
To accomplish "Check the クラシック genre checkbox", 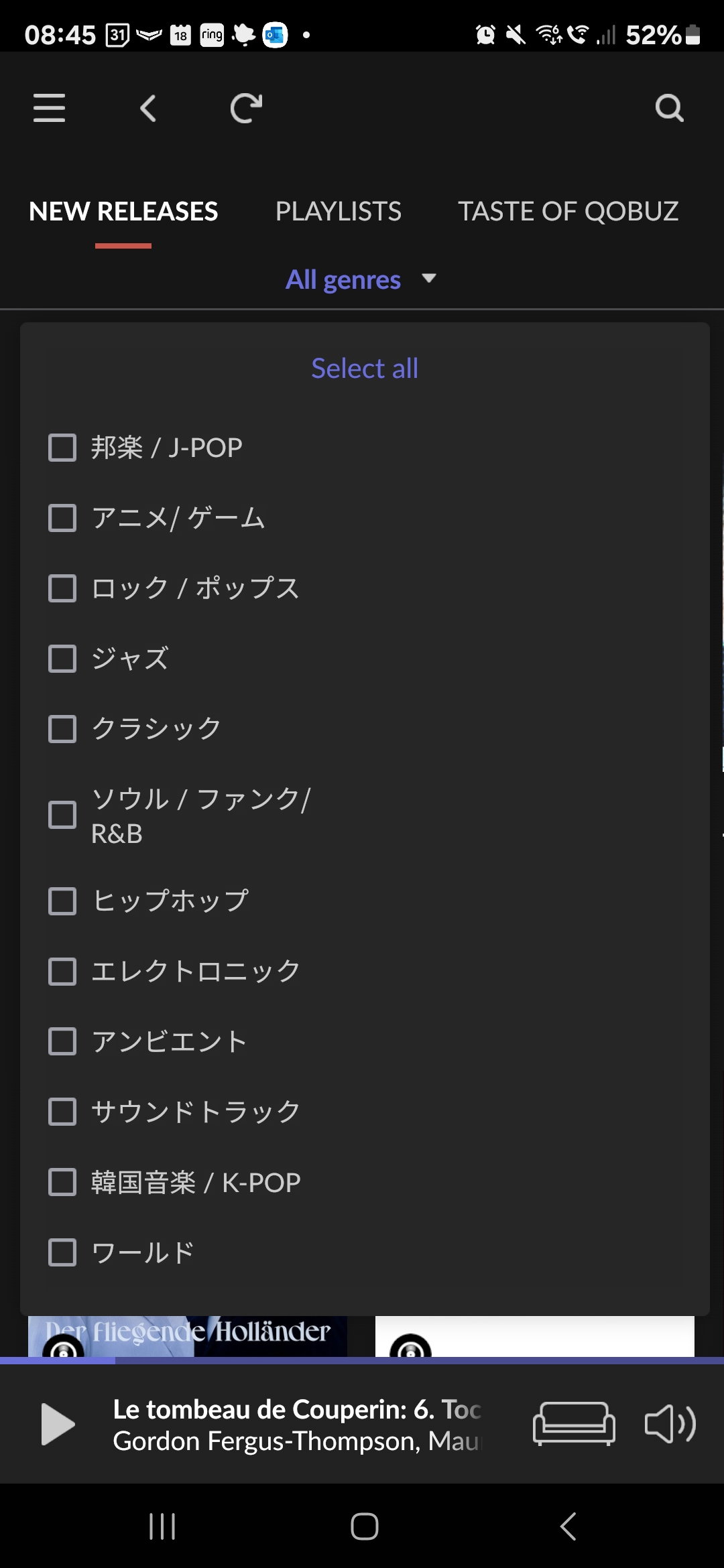I will click(62, 729).
